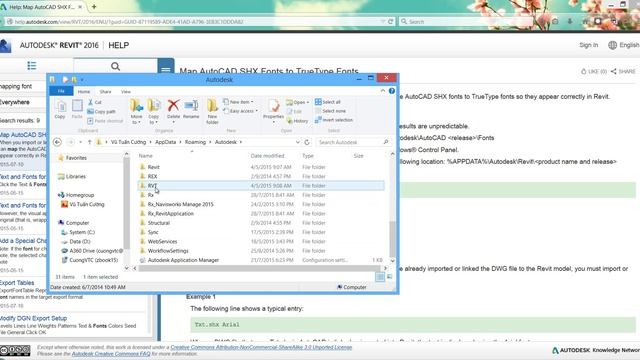This screenshot has width=640, height=360.
Task: Go up one folder level in Explorer
Action: pos(89,142)
